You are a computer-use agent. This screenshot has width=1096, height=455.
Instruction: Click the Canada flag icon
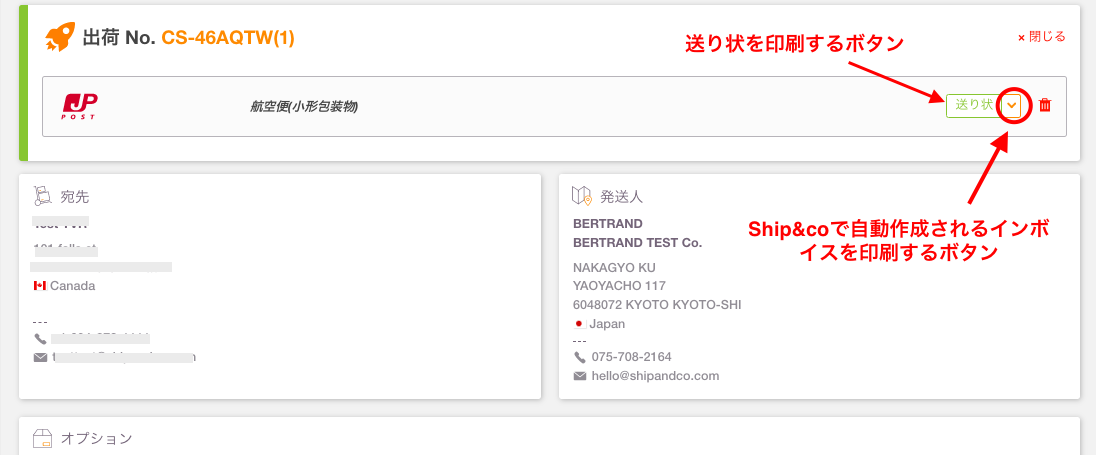(x=40, y=286)
